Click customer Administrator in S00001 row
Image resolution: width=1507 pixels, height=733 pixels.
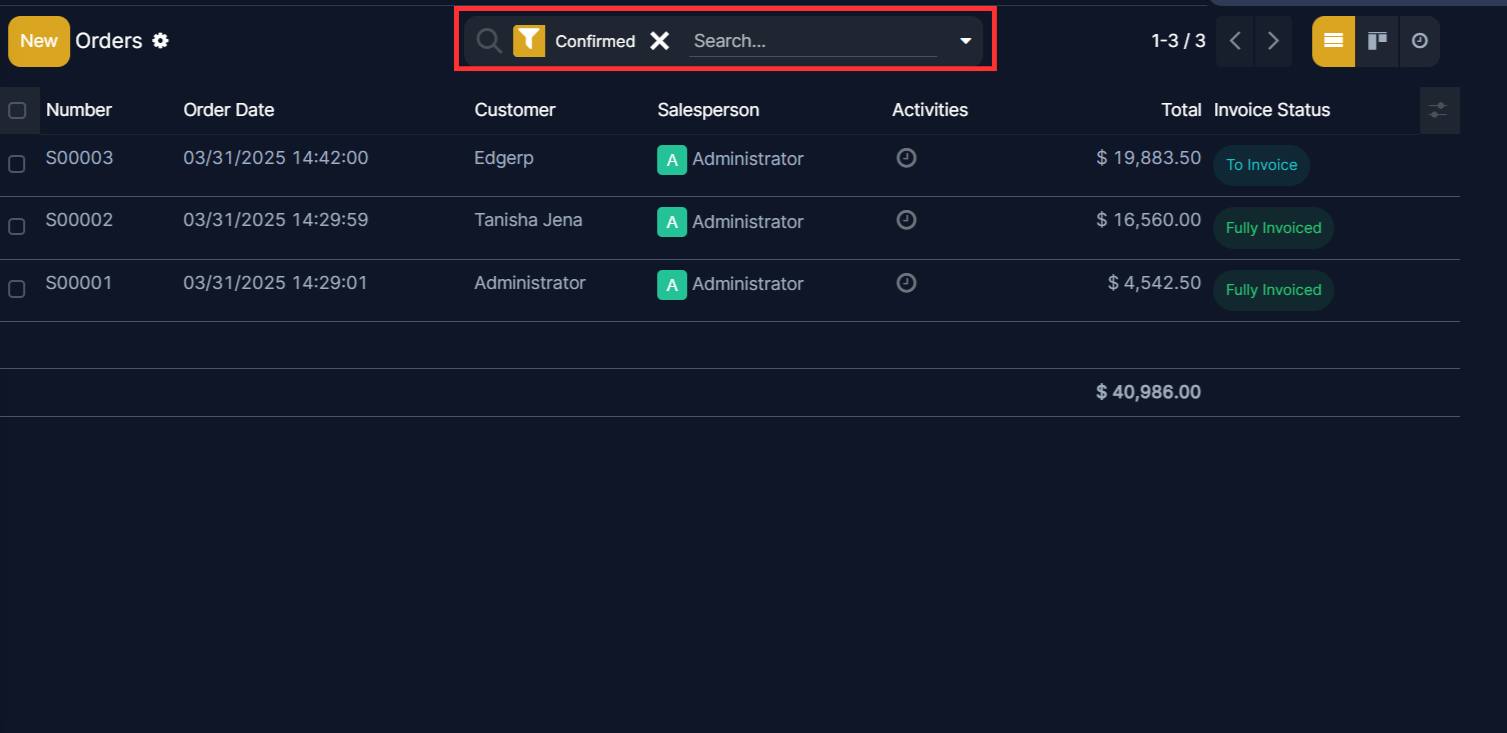tap(530, 283)
